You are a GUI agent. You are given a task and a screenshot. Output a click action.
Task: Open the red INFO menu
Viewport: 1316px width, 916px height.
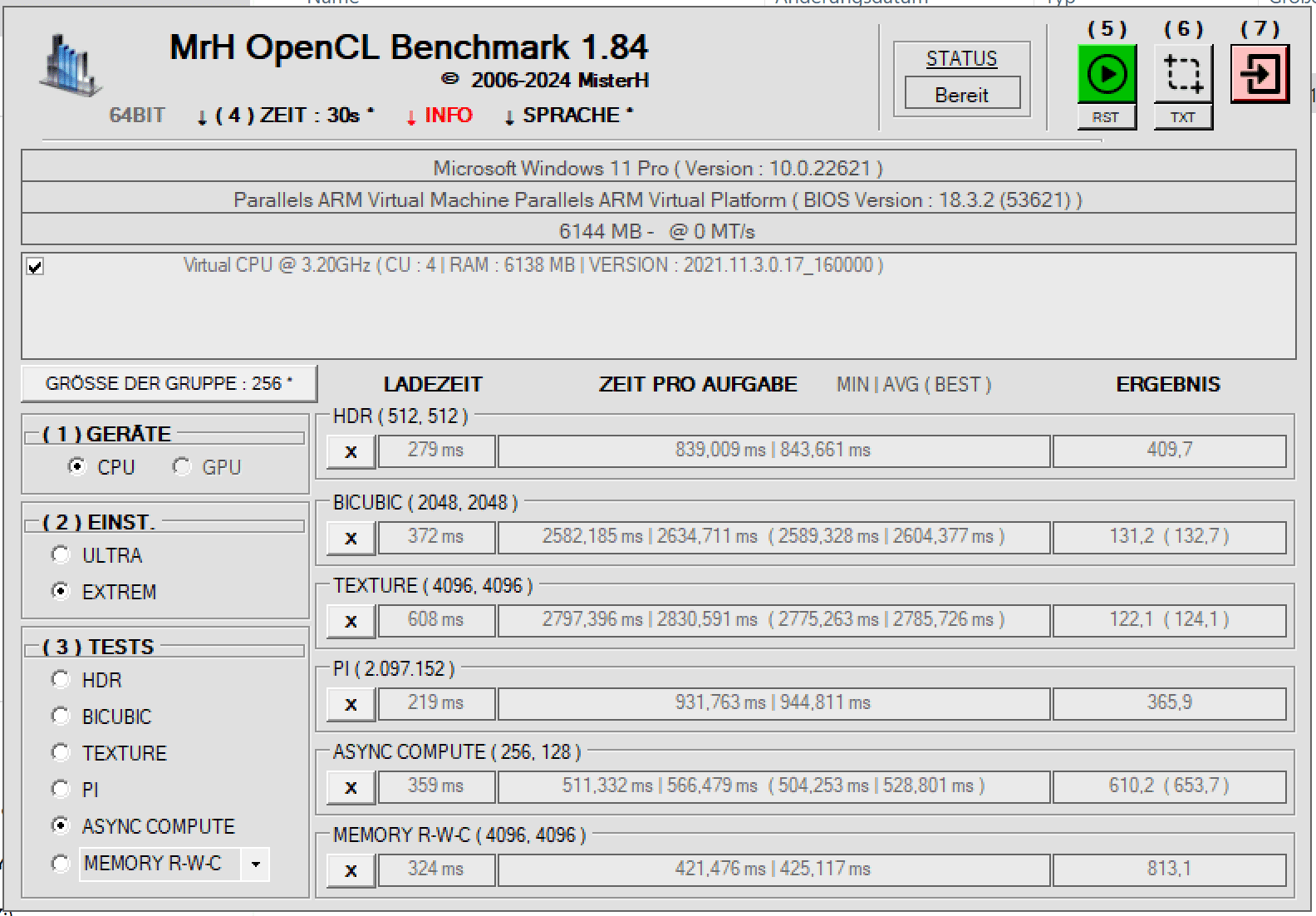pos(439,116)
